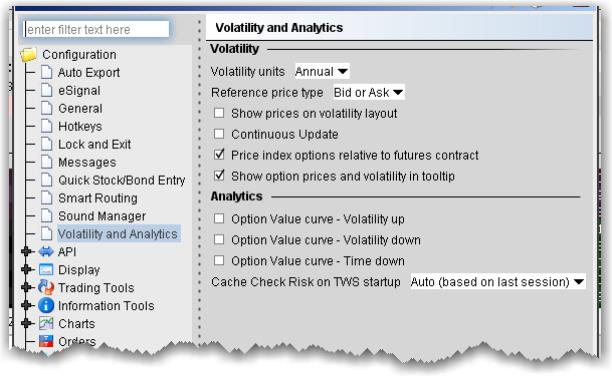612x381 pixels.
Task: Click the blue Information Tools icon
Action: click(46, 306)
